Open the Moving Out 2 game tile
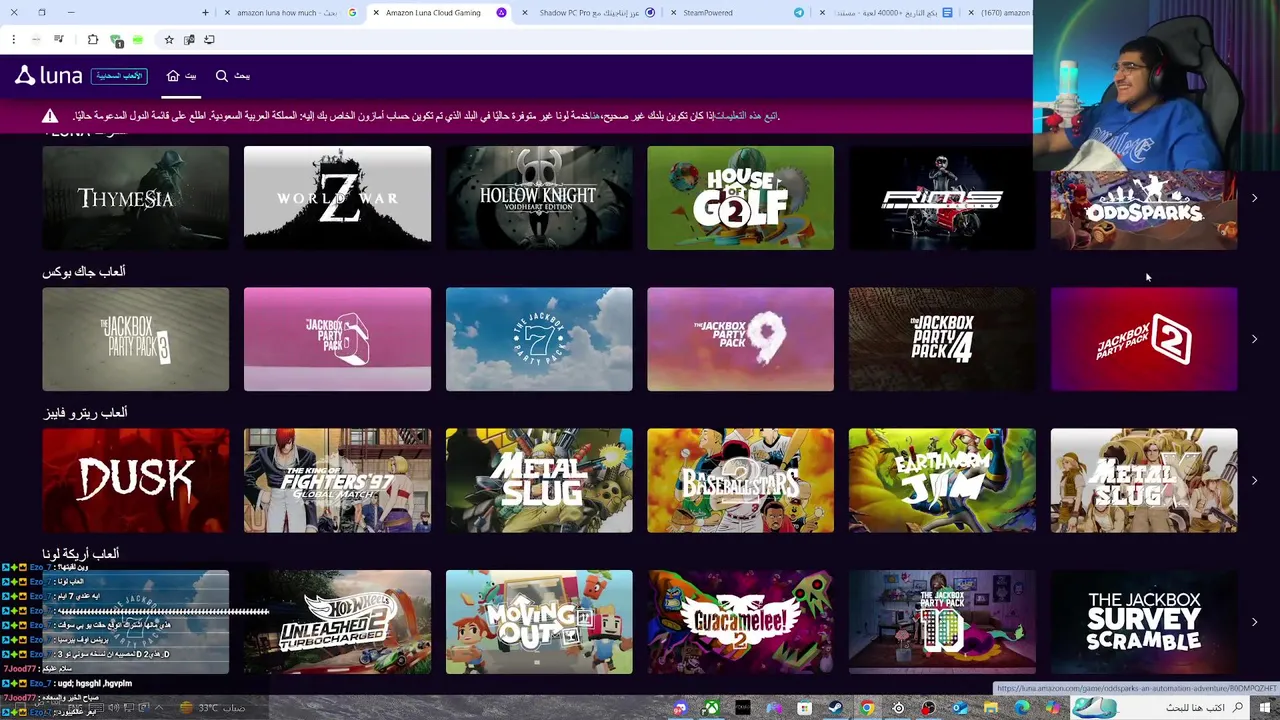Viewport: 1280px width, 720px height. [x=539, y=621]
